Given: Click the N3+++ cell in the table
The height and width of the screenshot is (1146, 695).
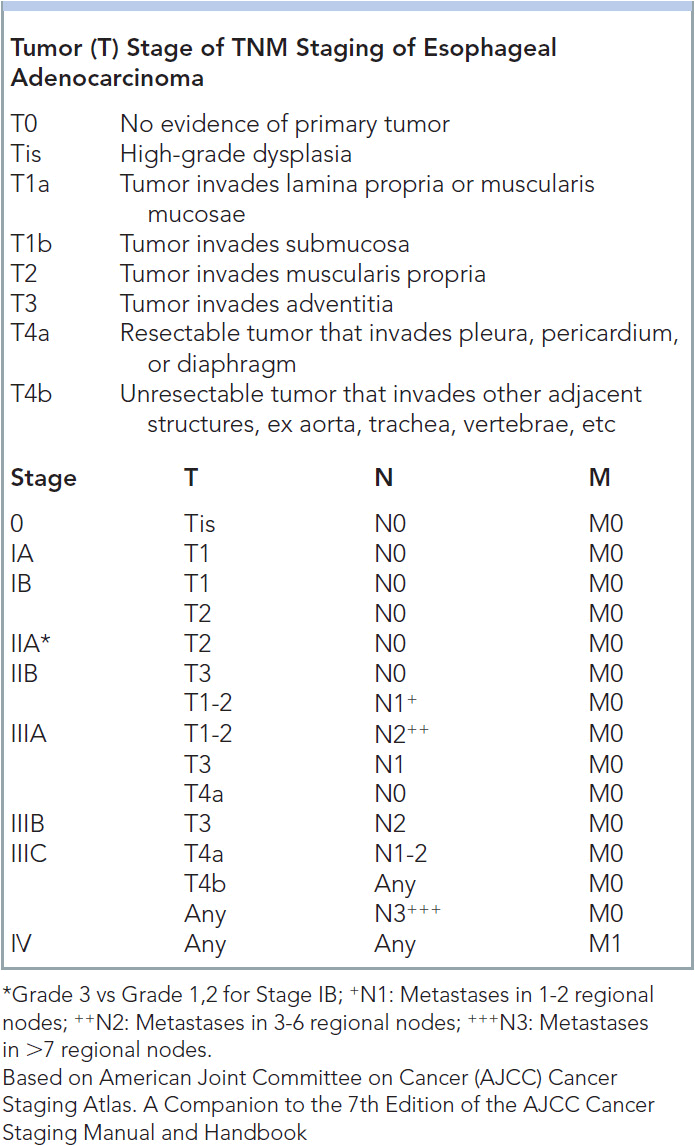Looking at the screenshot, I should (x=405, y=914).
